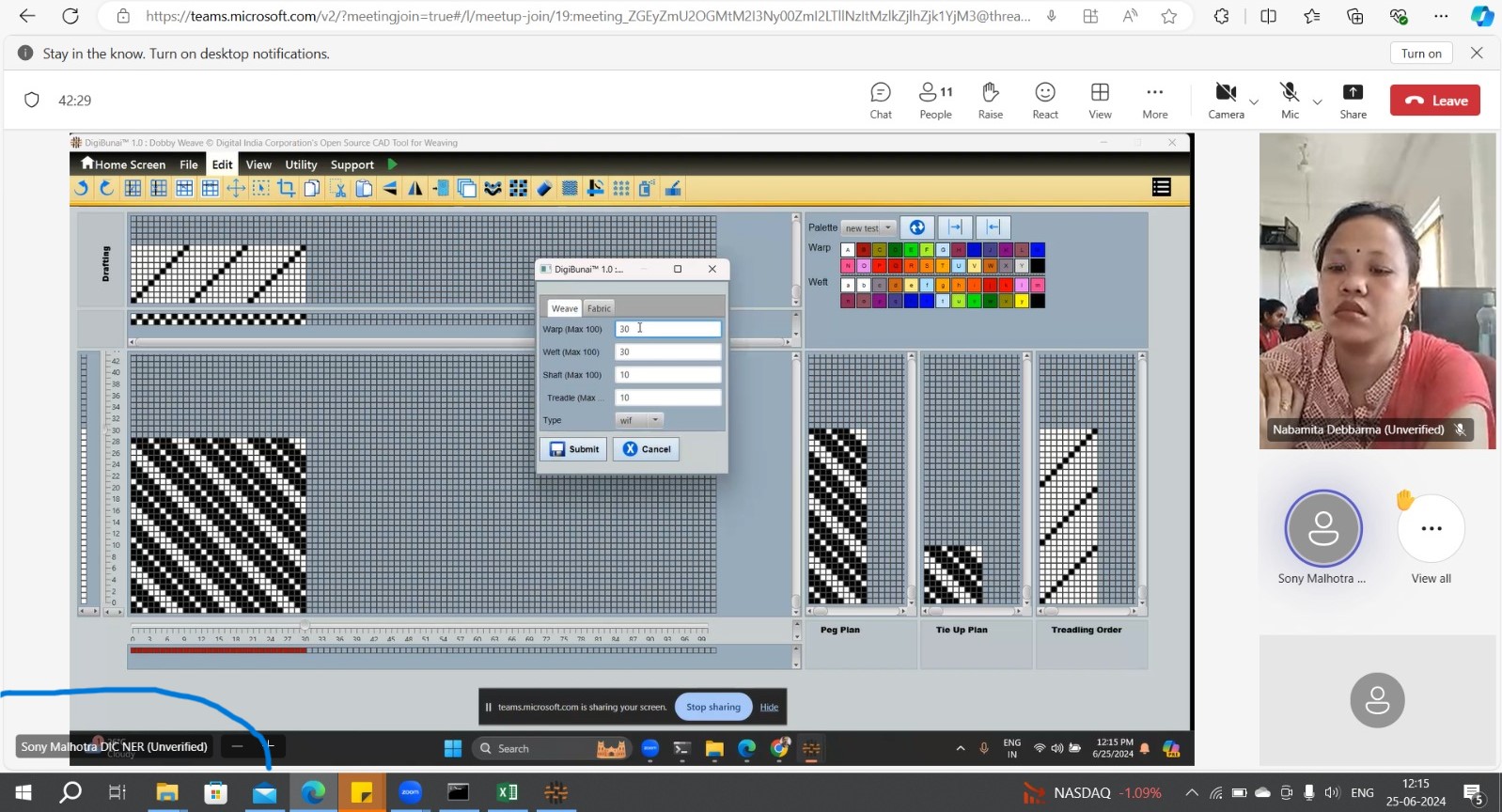Open the Teams Chat panel
1502x812 pixels.
tap(881, 101)
